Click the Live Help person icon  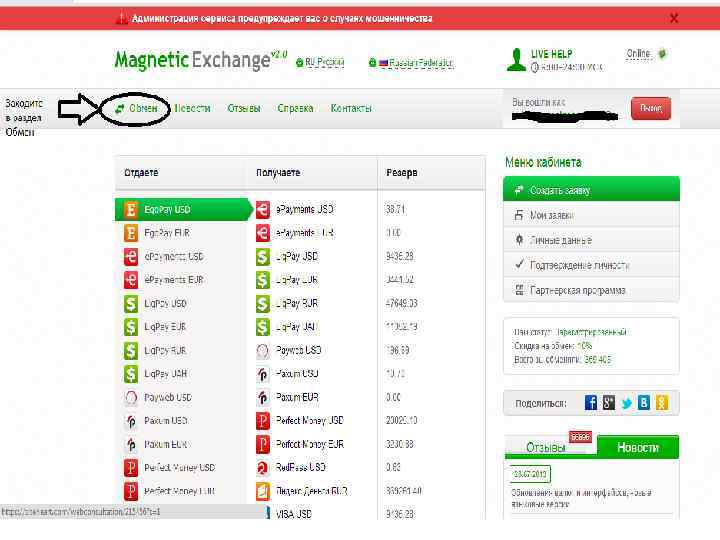[516, 60]
